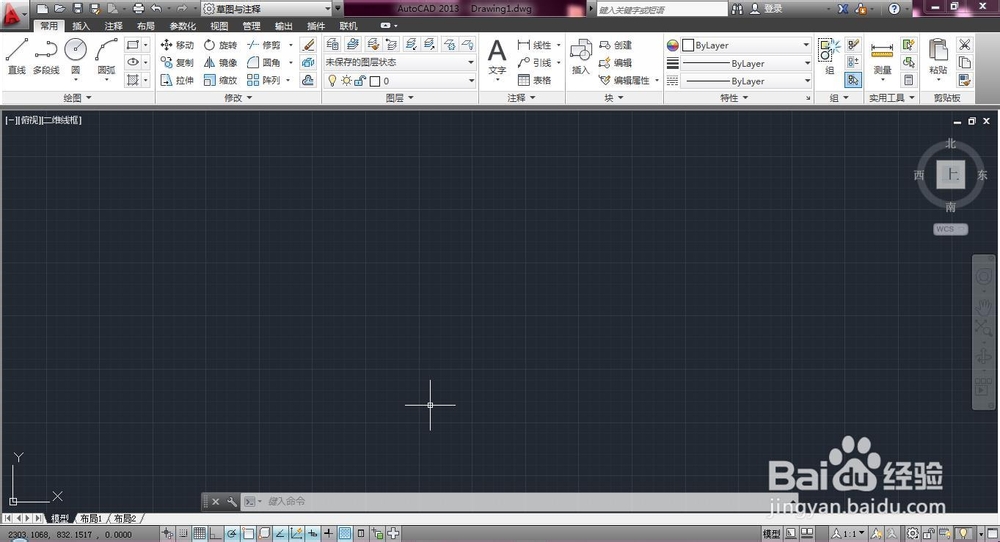
Task: Click the Paste (粘贴) button
Action: 938,57
